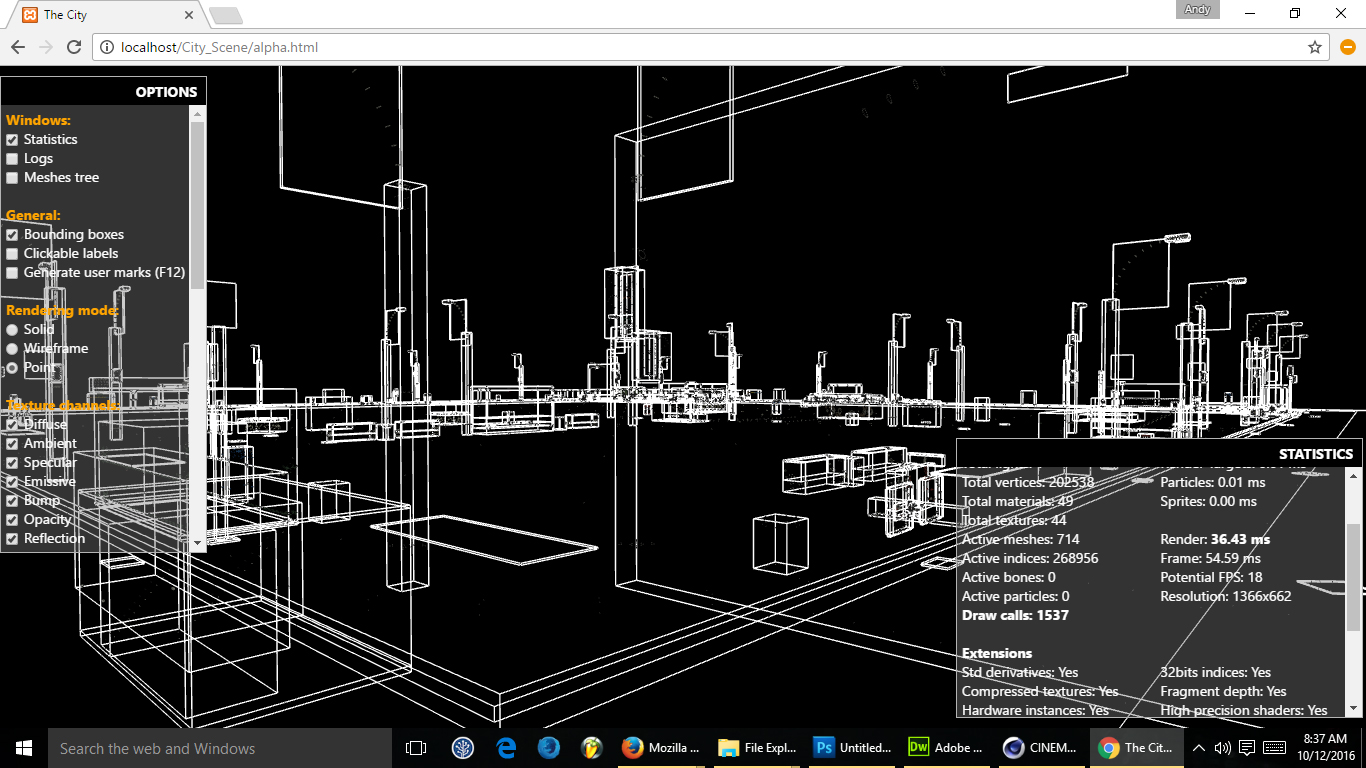Click the Options panel scroll-down arrow
Image resolution: width=1366 pixels, height=768 pixels.
tap(197, 543)
